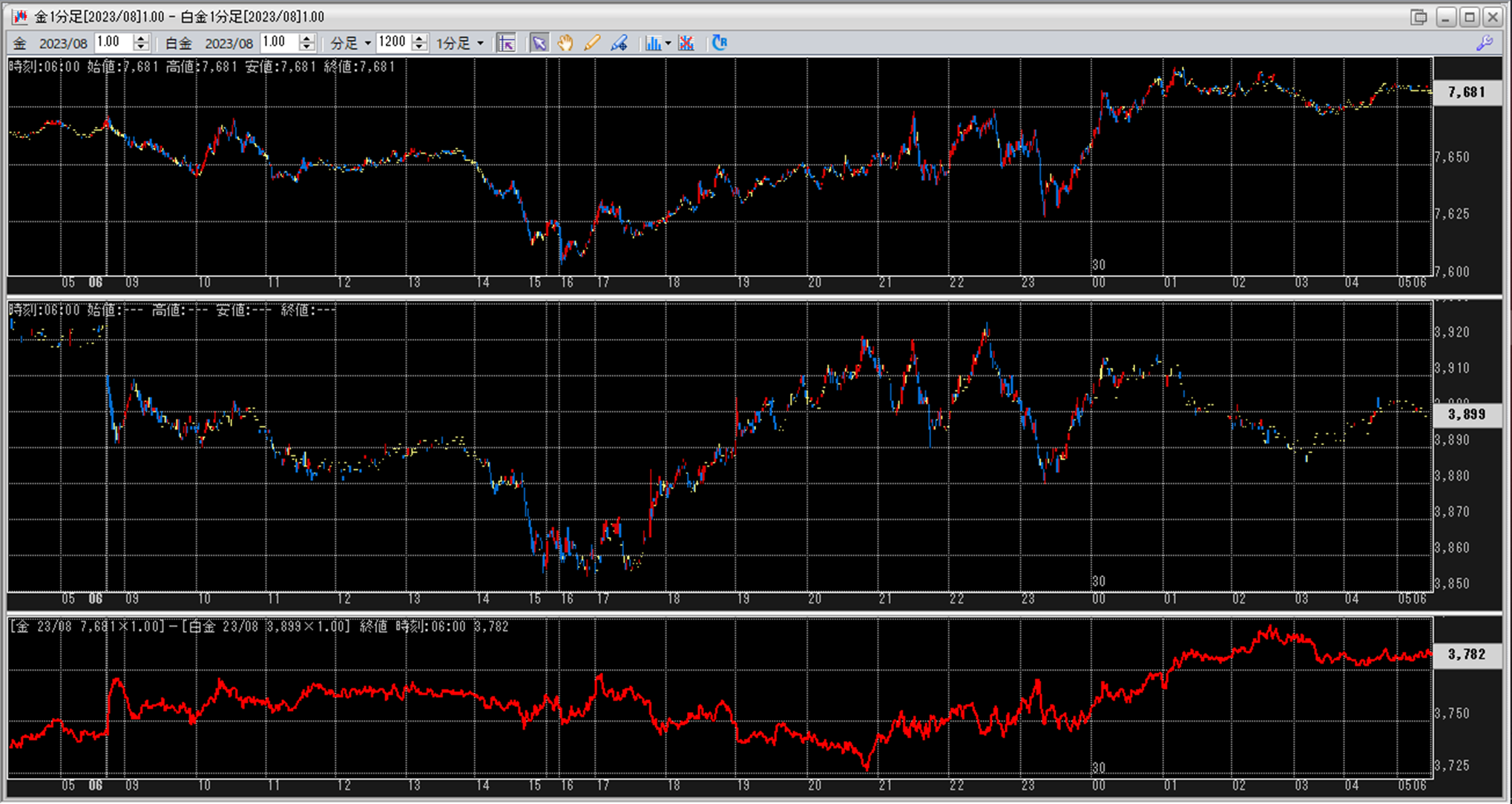Increase the 1200 bar count spinner
Viewport: 1512px width, 804px height.
point(420,38)
